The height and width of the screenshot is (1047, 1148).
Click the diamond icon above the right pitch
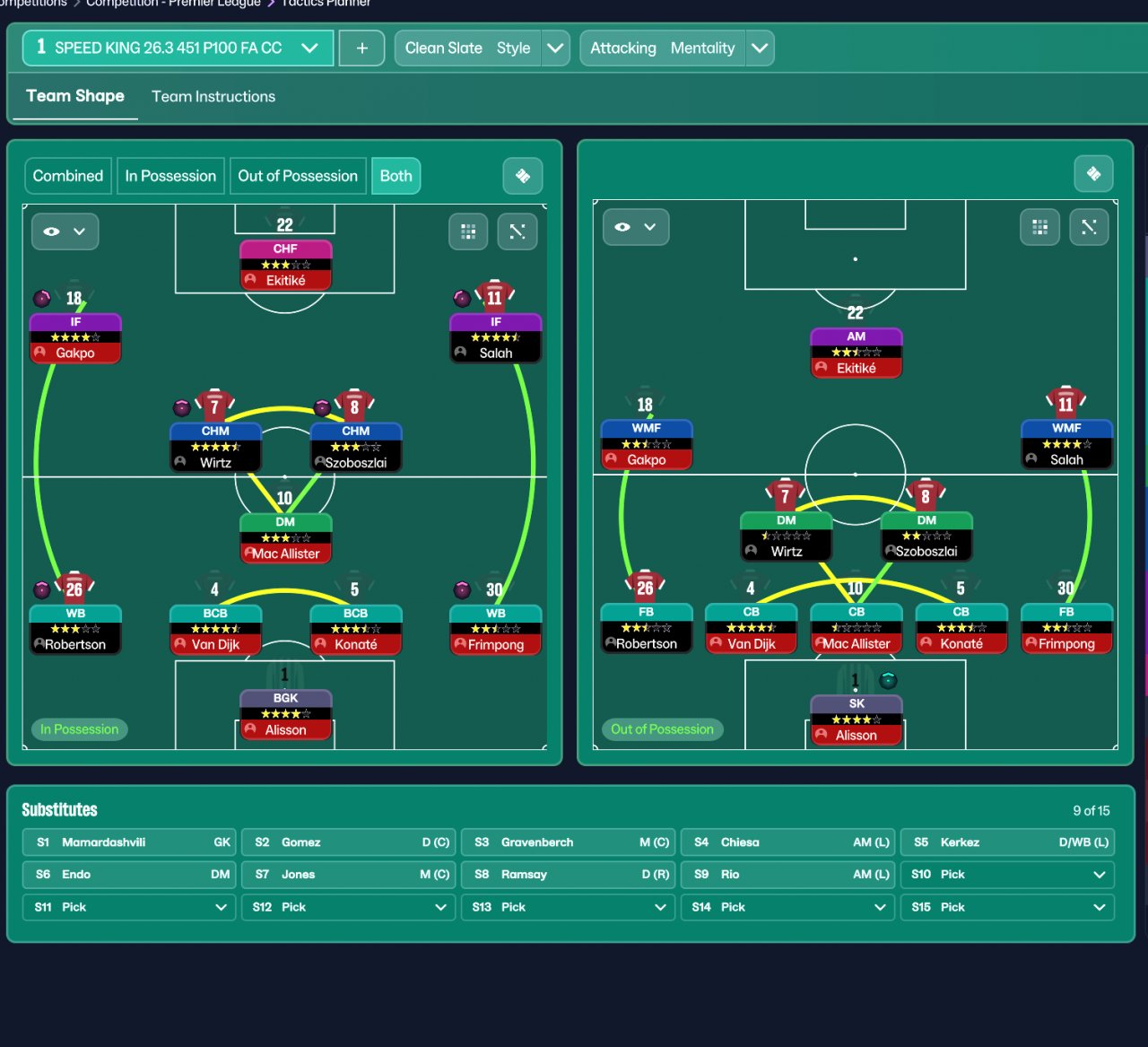point(1093,173)
